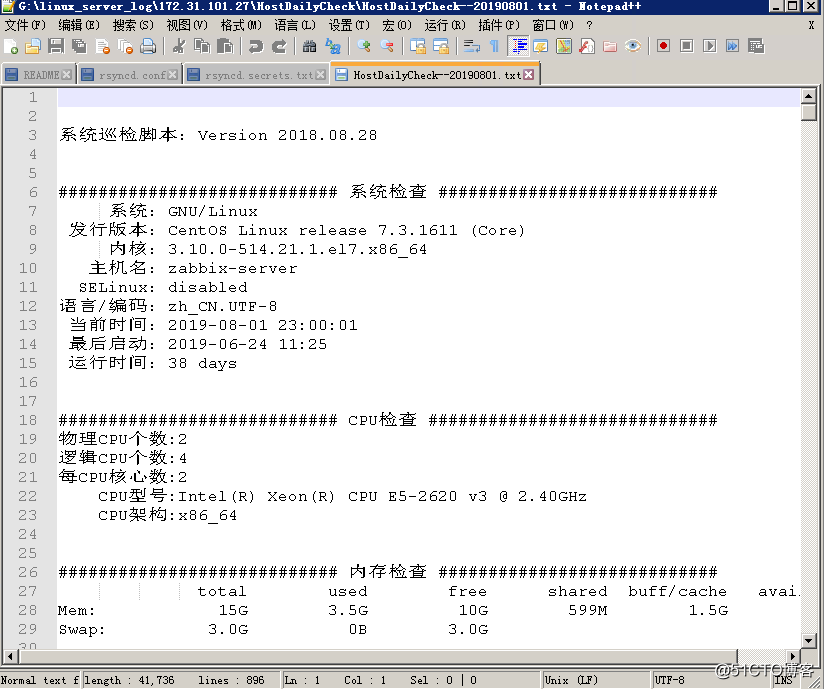Open function list icon
This screenshot has height=689, width=824.
point(586,46)
